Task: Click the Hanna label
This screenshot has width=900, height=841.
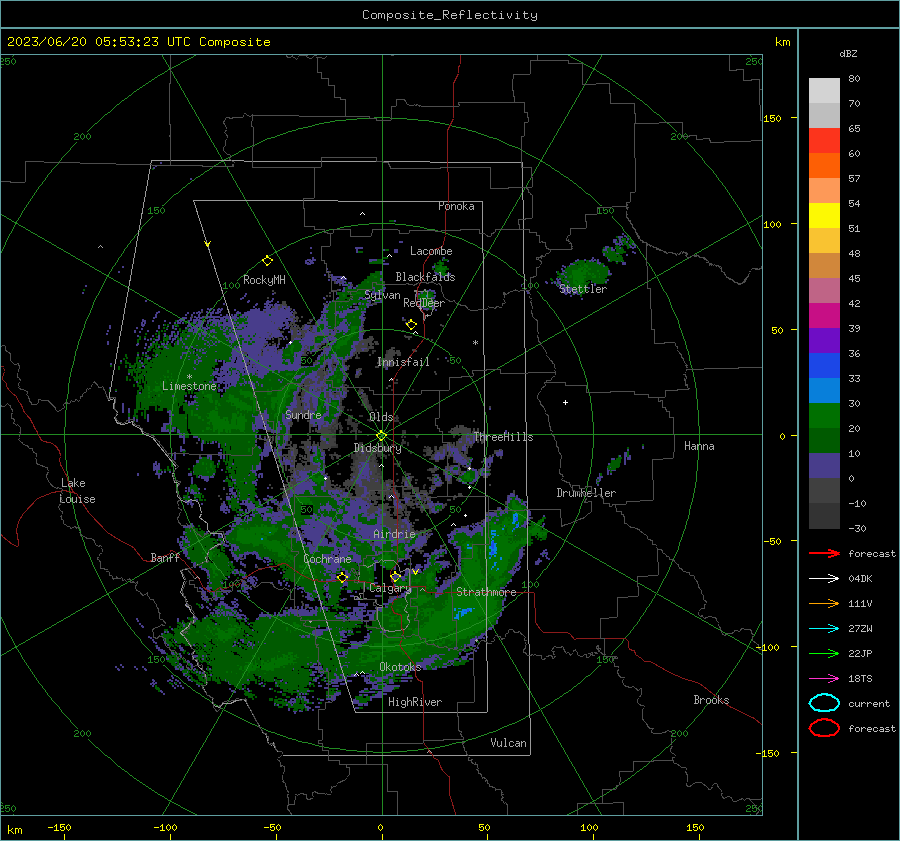Action: pos(699,446)
